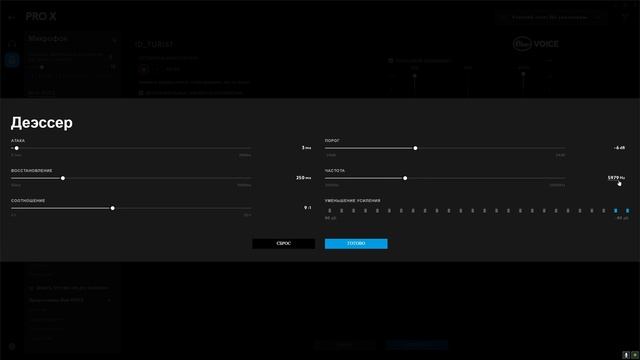Adjust the Атака slider handle
This screenshot has width=640, height=360.
click(17, 148)
